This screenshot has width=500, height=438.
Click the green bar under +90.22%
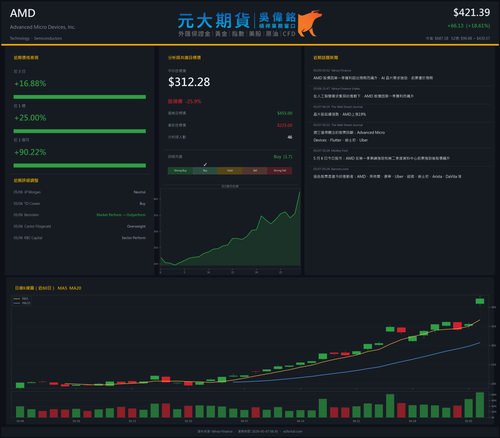(80, 165)
